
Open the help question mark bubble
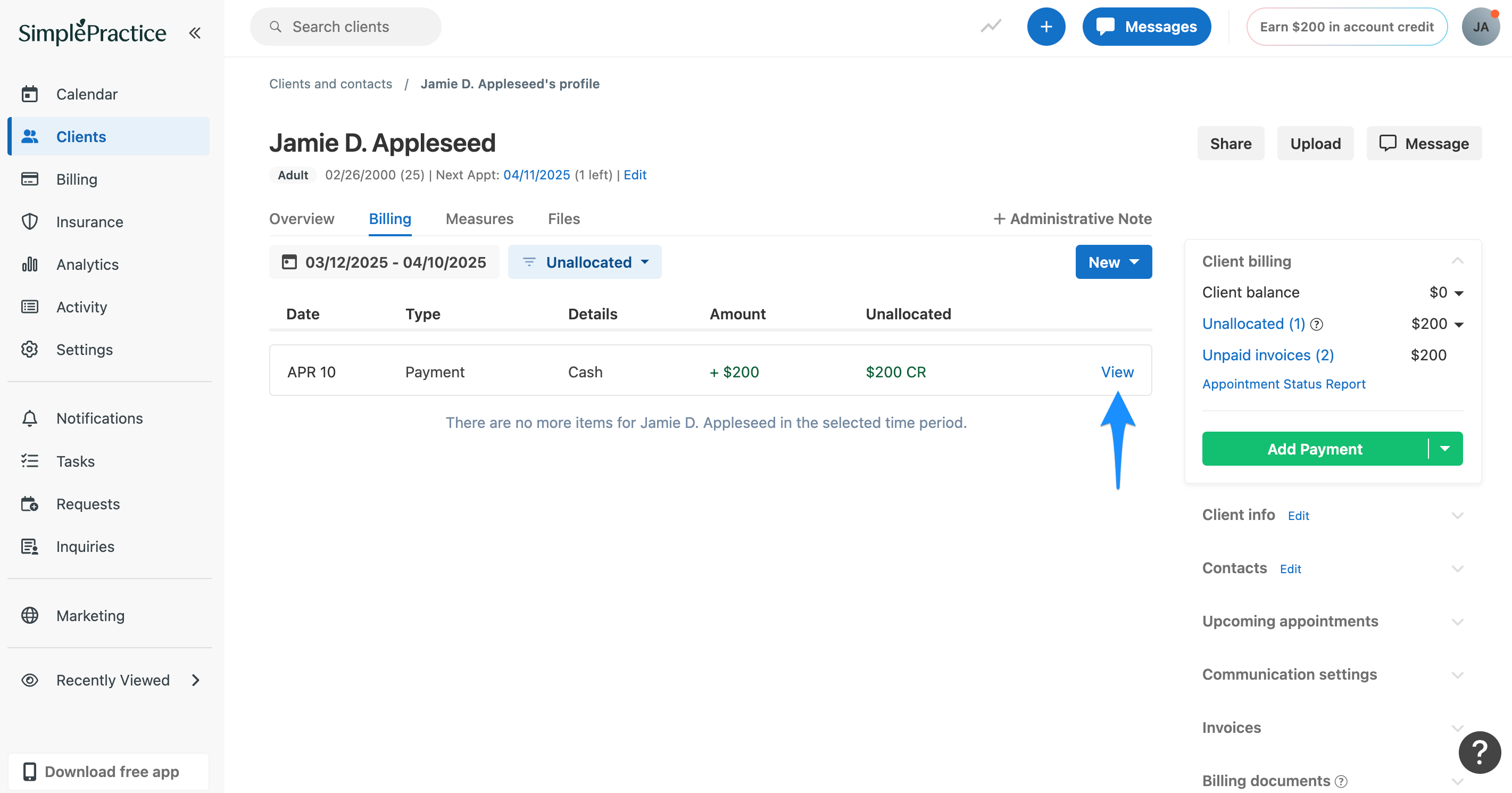[x=1478, y=753]
